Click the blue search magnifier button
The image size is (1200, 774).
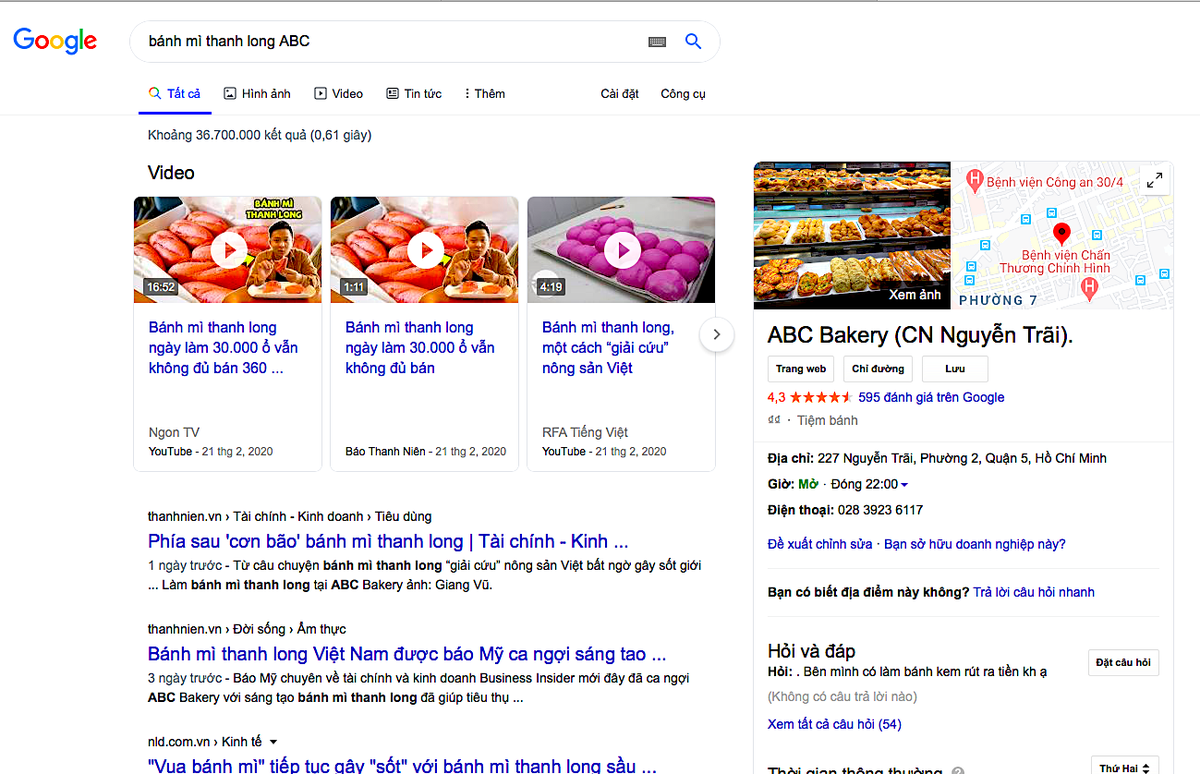pyautogui.click(x=693, y=42)
